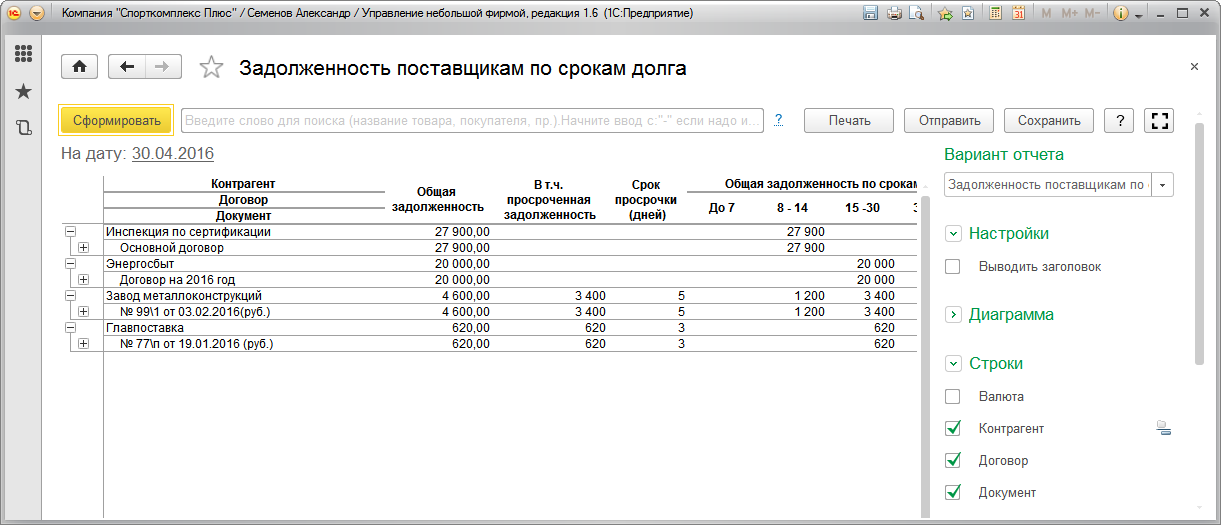This screenshot has width=1221, height=525.
Task: Collapse the Главпоставка group
Action: tap(71, 328)
